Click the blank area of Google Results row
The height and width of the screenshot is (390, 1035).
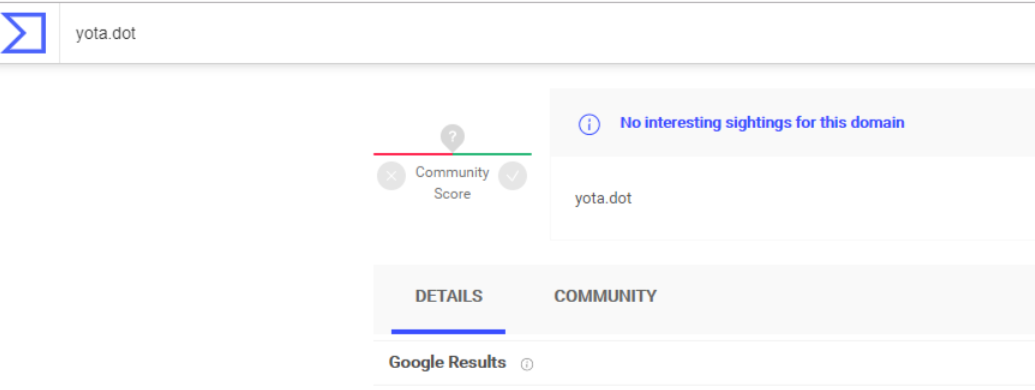[779, 363]
